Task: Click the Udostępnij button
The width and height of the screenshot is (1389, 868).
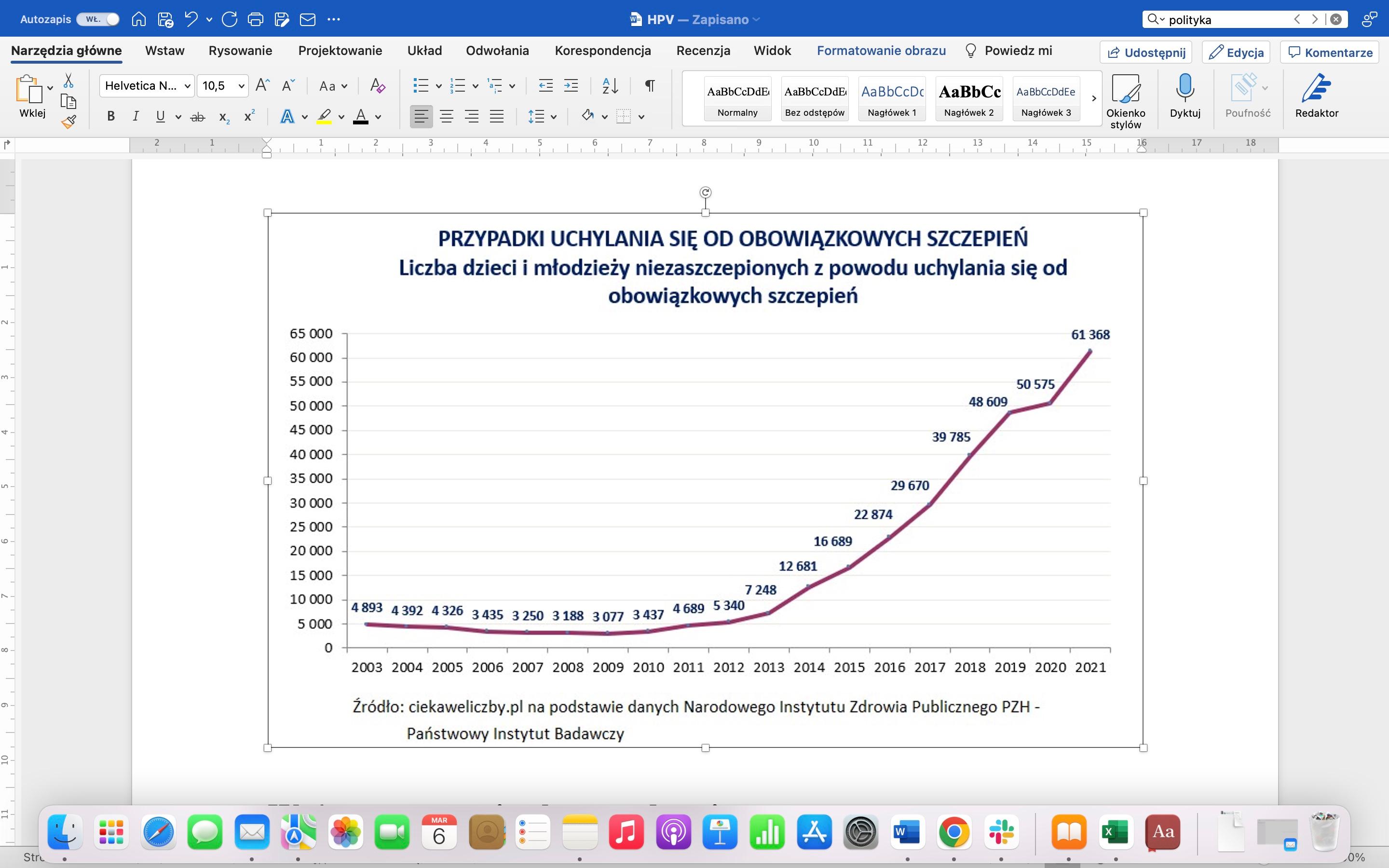Action: [x=1145, y=52]
